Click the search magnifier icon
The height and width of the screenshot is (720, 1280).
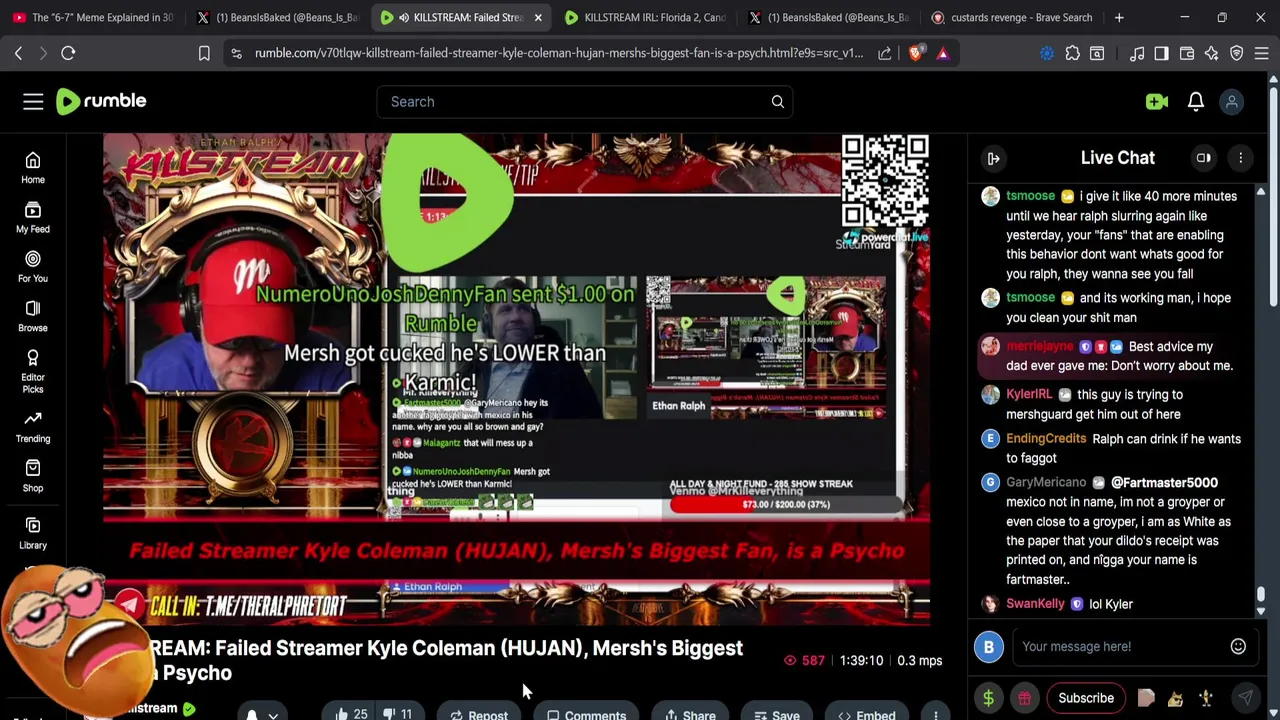tap(777, 101)
